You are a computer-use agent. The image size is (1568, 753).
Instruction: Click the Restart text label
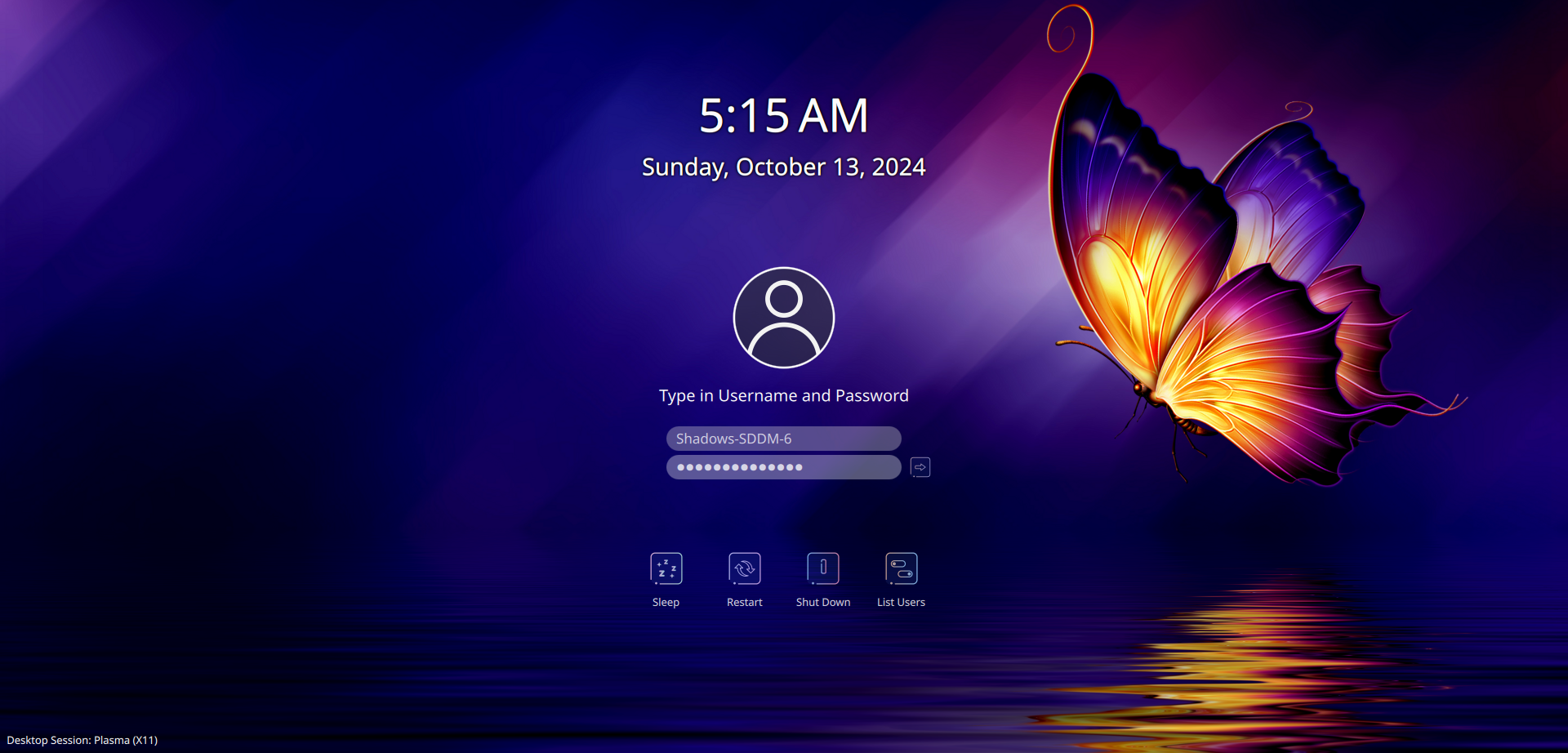pyautogui.click(x=745, y=602)
